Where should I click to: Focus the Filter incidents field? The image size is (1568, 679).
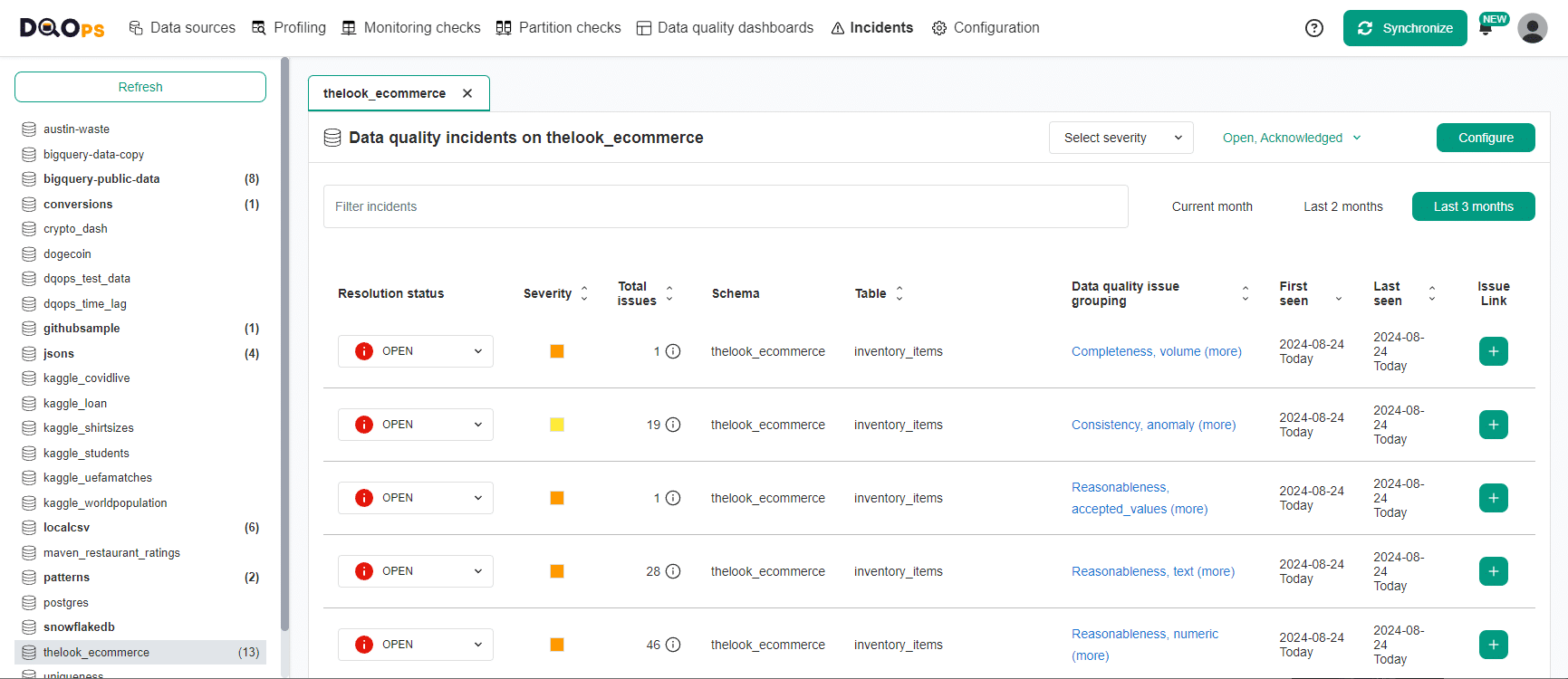pyautogui.click(x=726, y=206)
